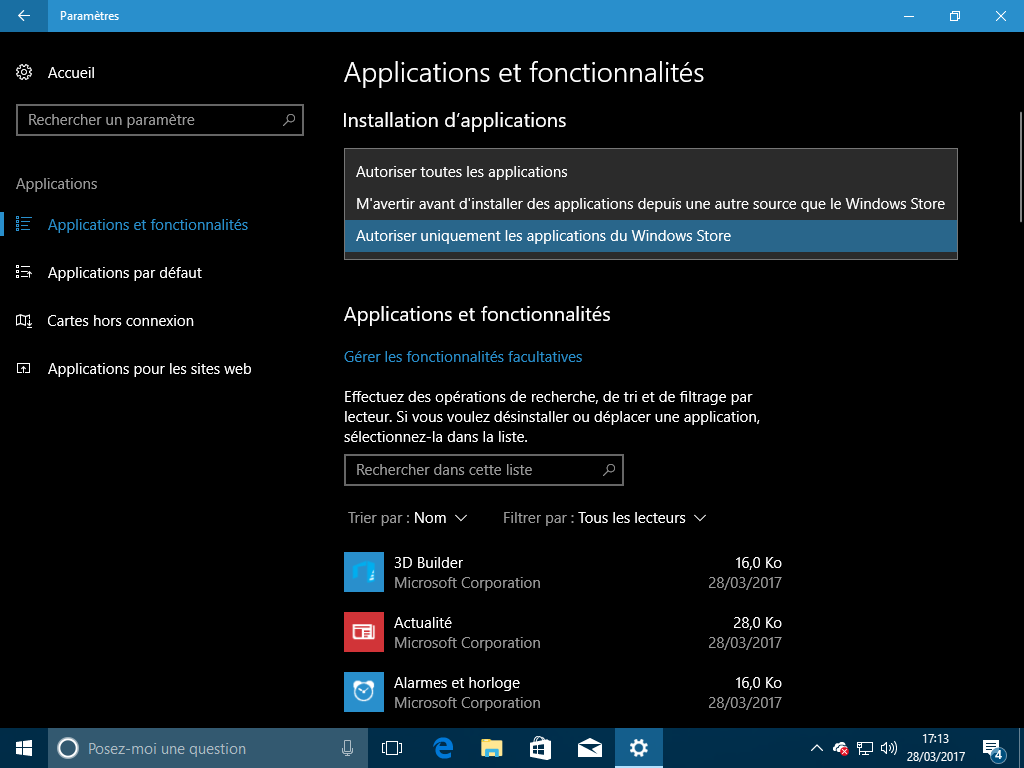Open Windows Store from taskbar
1024x768 pixels.
(541, 748)
